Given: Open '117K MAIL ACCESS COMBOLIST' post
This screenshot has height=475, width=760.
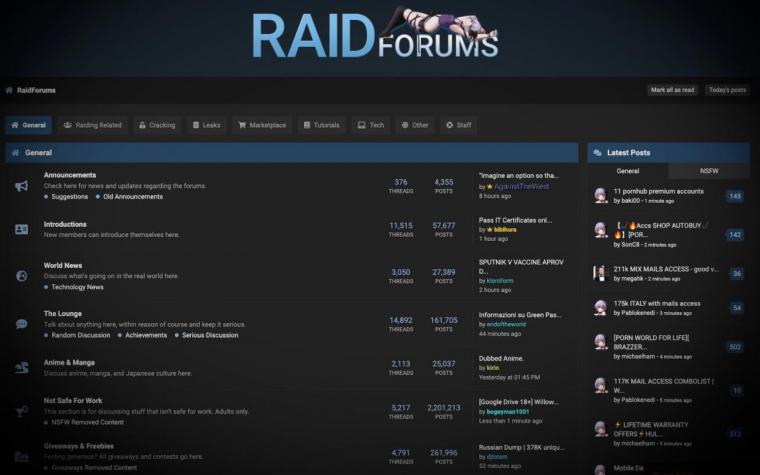Looking at the screenshot, I should coord(664,386).
